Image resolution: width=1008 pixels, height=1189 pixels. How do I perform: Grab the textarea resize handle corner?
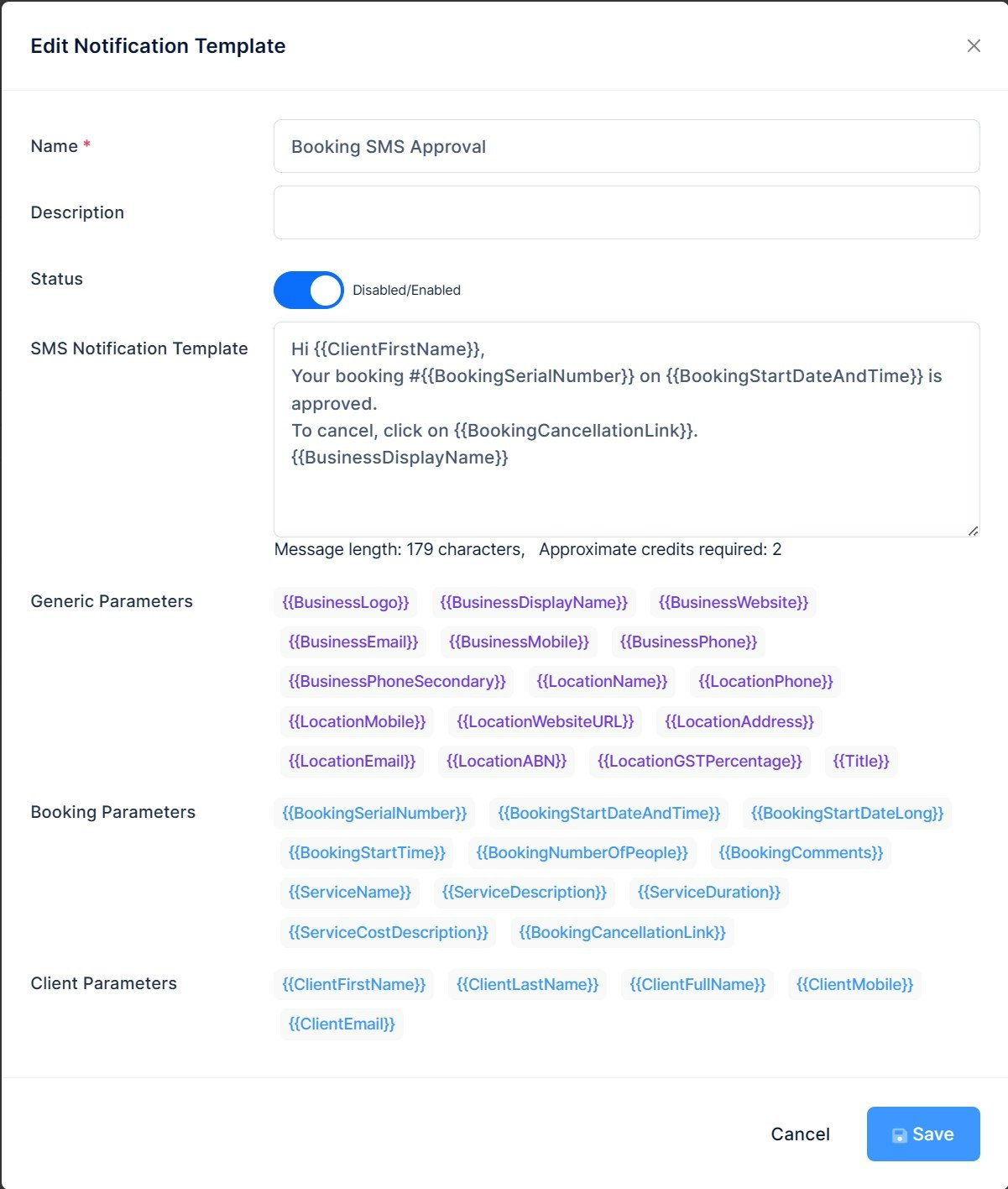[x=973, y=530]
